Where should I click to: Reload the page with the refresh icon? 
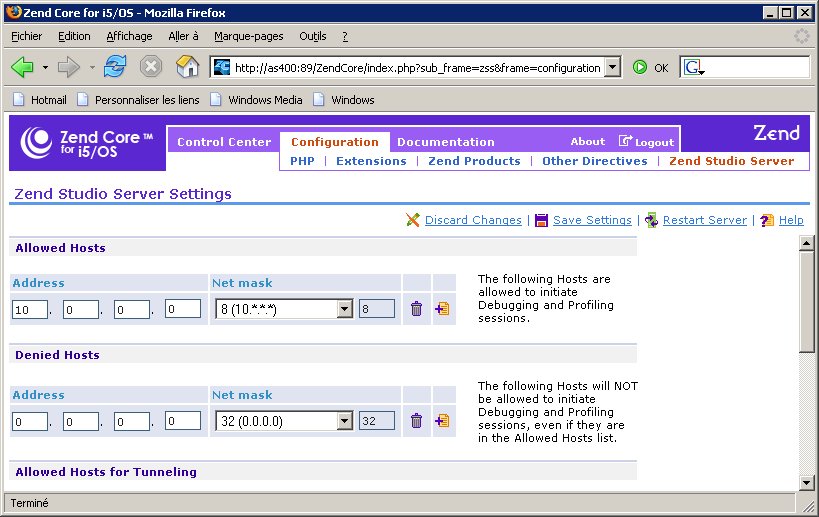pos(115,67)
